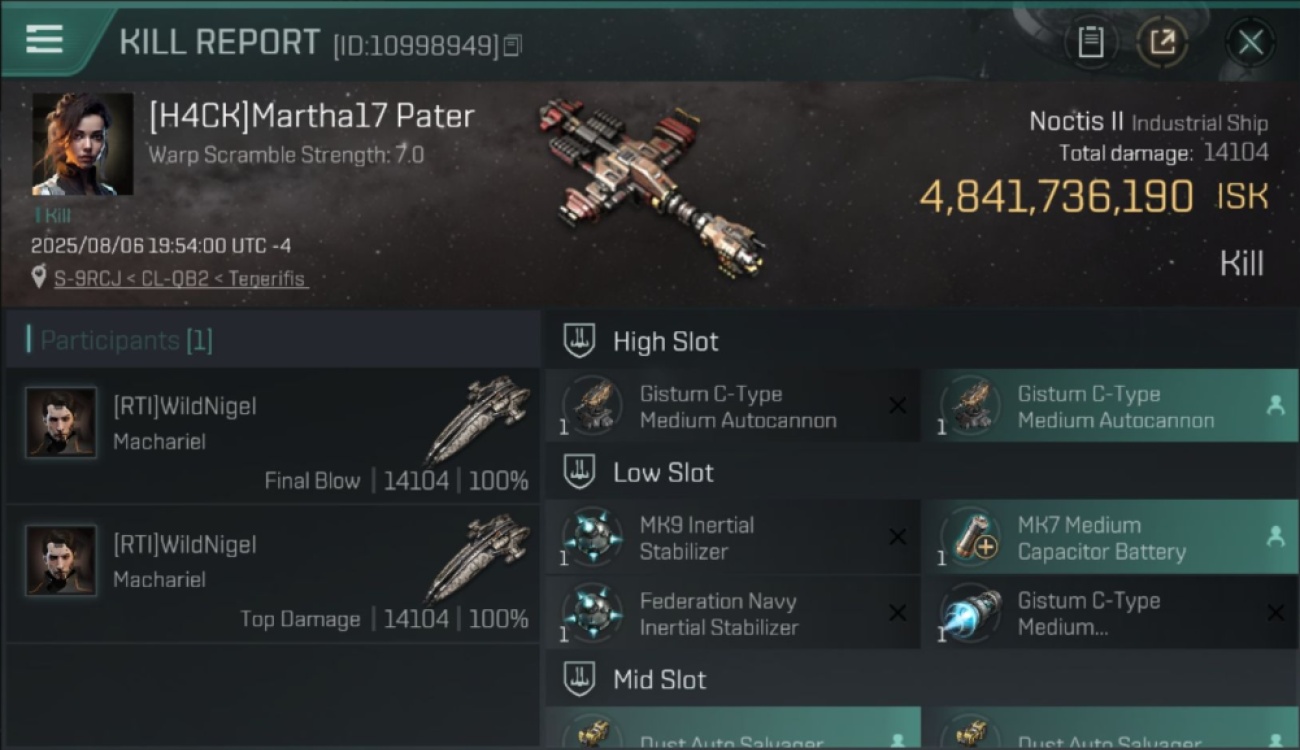Select the MK9 Inertial Stabilizer module
The width and height of the screenshot is (1300, 750).
click(732, 537)
